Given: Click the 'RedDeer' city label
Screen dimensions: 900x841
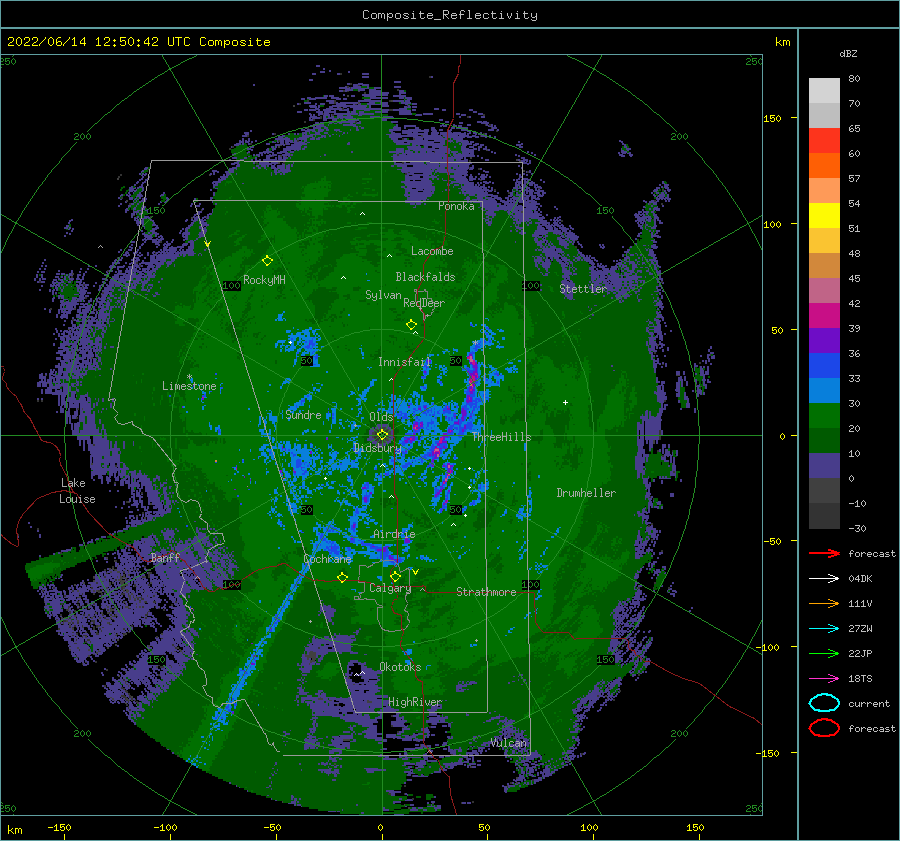Looking at the screenshot, I should point(424,303).
